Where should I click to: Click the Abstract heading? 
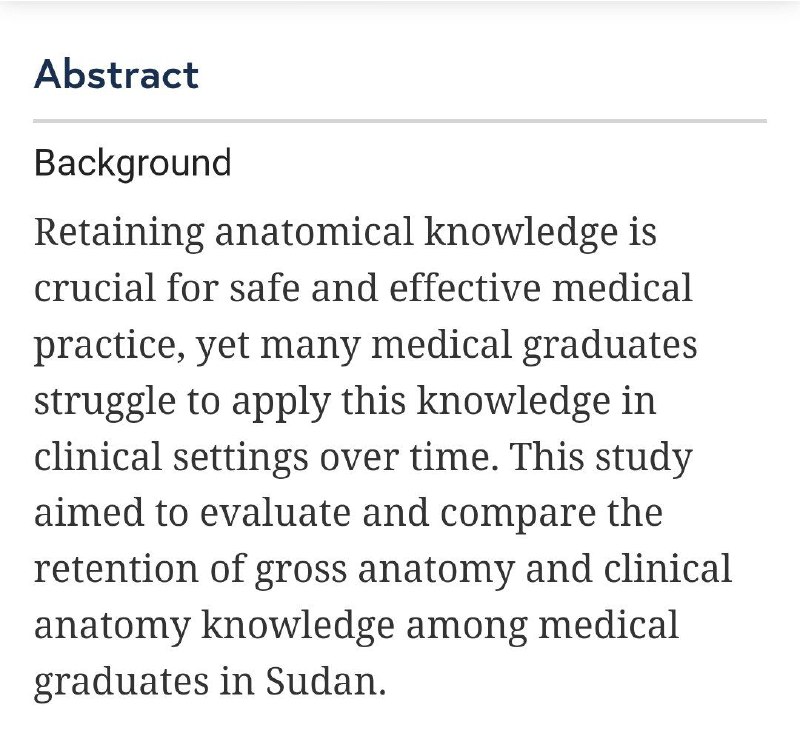116,74
